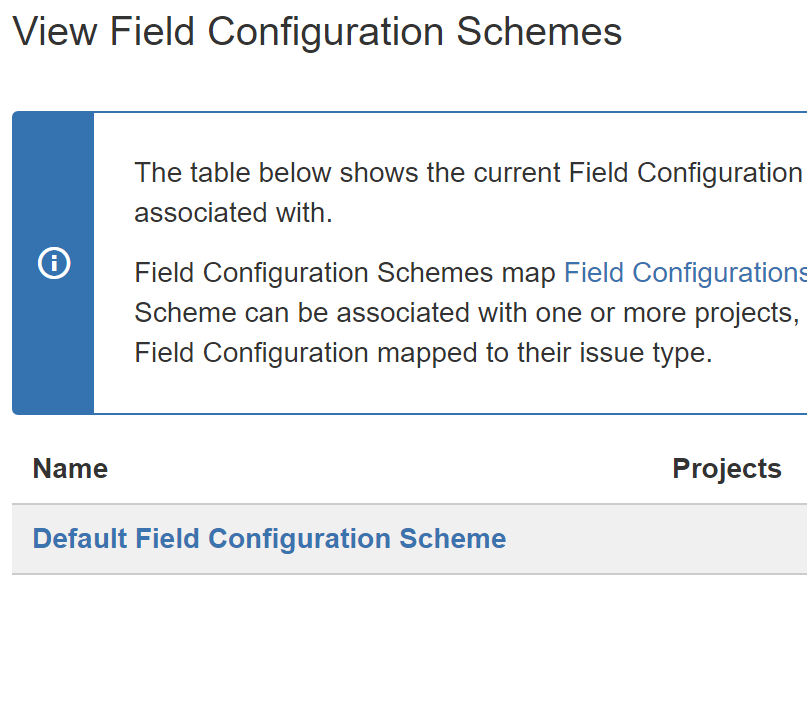The image size is (807, 705).
Task: Click the word 'Default' in scheme name
Action: tap(80, 539)
